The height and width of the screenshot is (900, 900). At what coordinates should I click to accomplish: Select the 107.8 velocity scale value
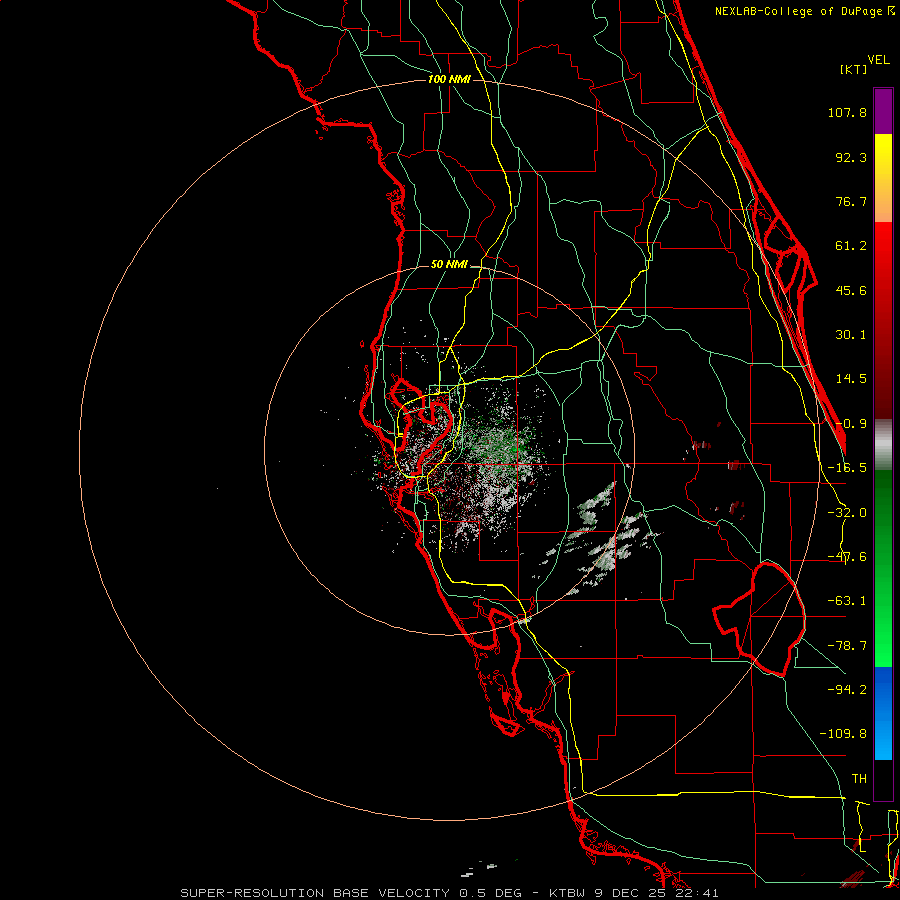[847, 112]
